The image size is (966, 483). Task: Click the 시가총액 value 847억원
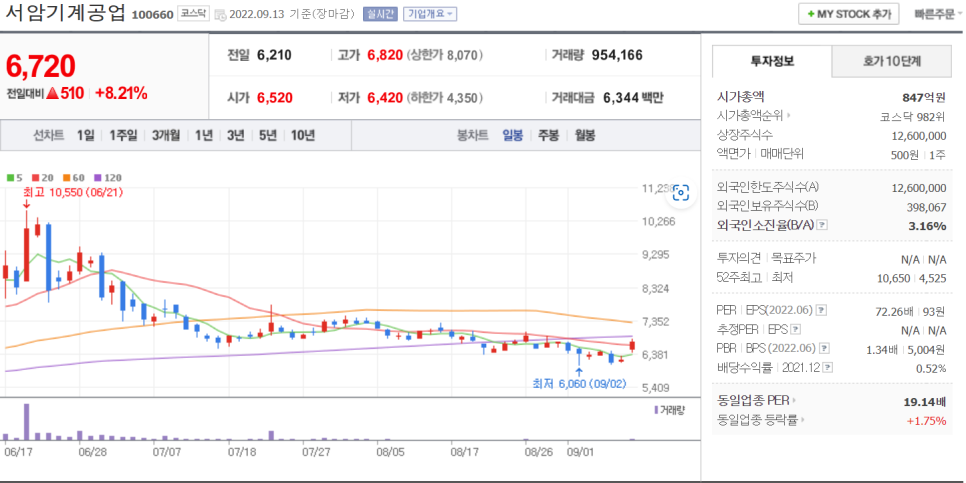(x=923, y=97)
